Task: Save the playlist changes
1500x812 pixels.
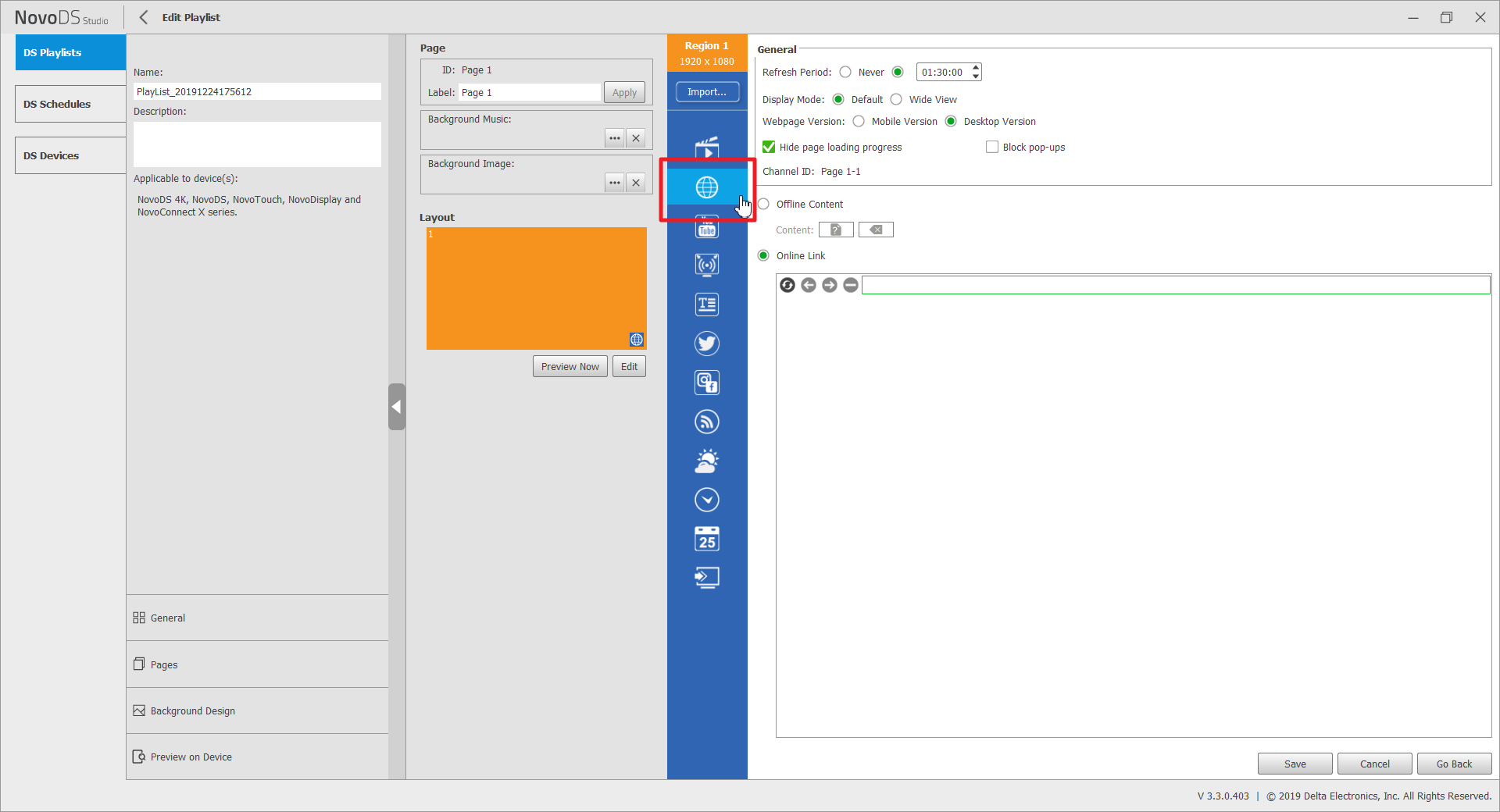Action: pos(1295,764)
